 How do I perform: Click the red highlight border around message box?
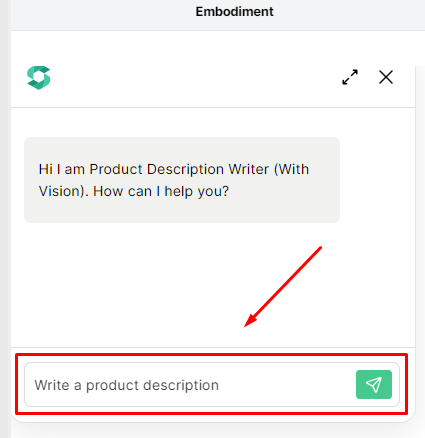click(x=212, y=355)
